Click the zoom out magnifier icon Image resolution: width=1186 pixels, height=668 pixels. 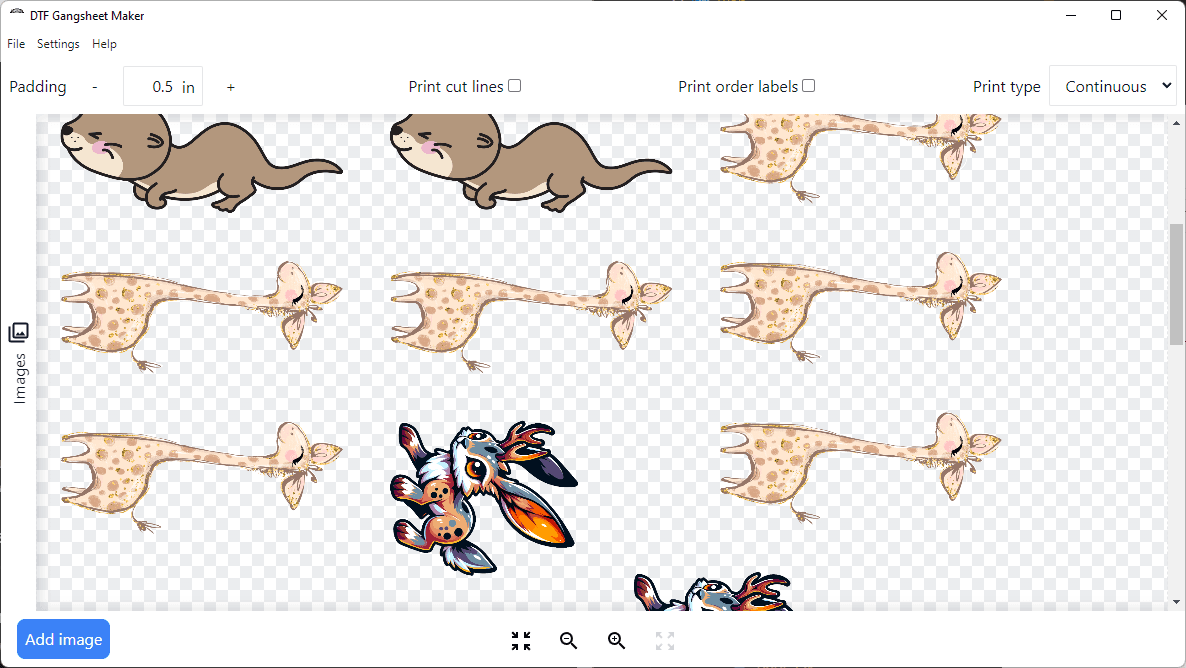pos(568,641)
